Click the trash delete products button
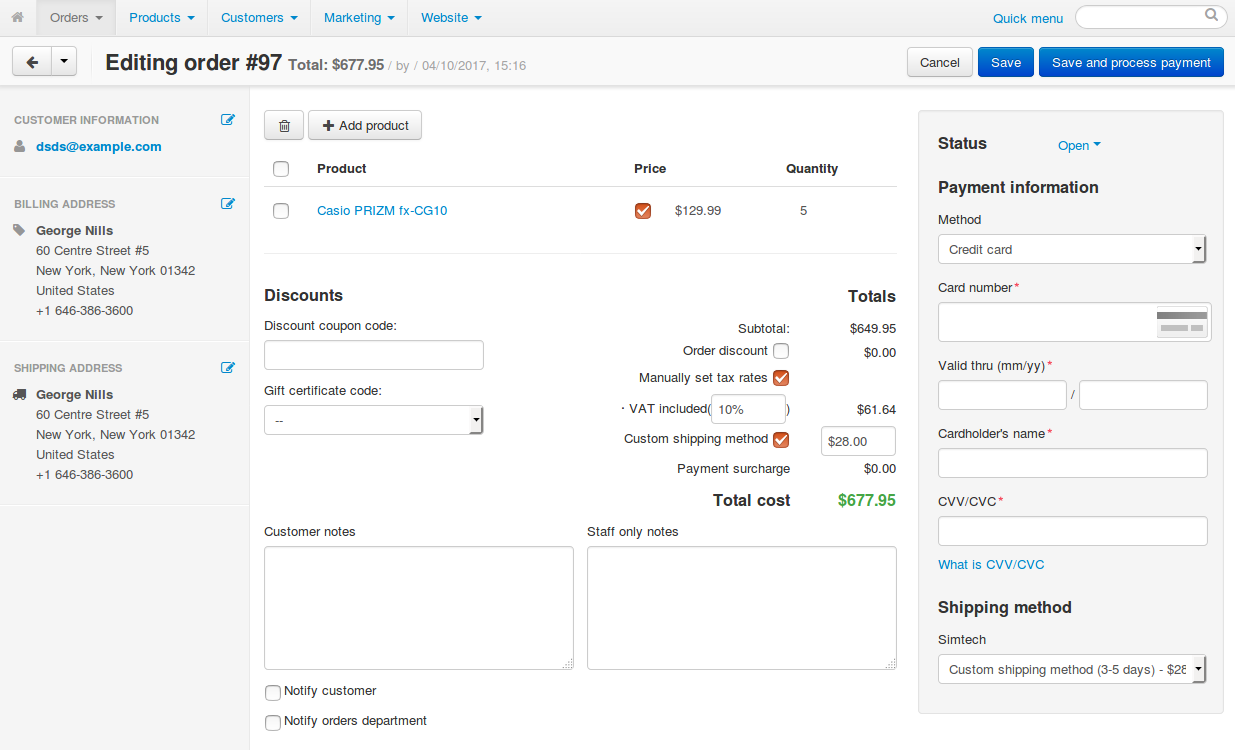The height and width of the screenshot is (750, 1235). (284, 125)
